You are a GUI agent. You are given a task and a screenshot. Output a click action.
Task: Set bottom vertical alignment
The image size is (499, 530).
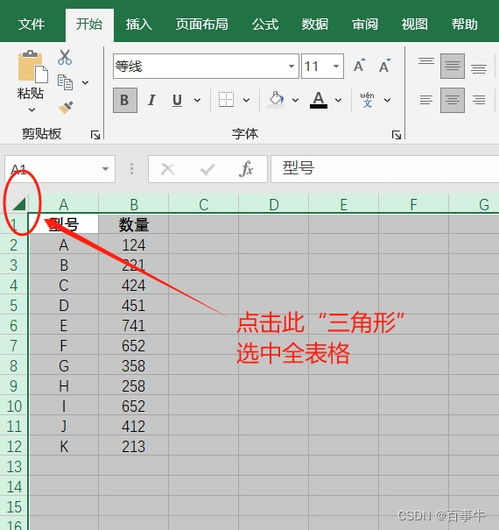coord(479,69)
